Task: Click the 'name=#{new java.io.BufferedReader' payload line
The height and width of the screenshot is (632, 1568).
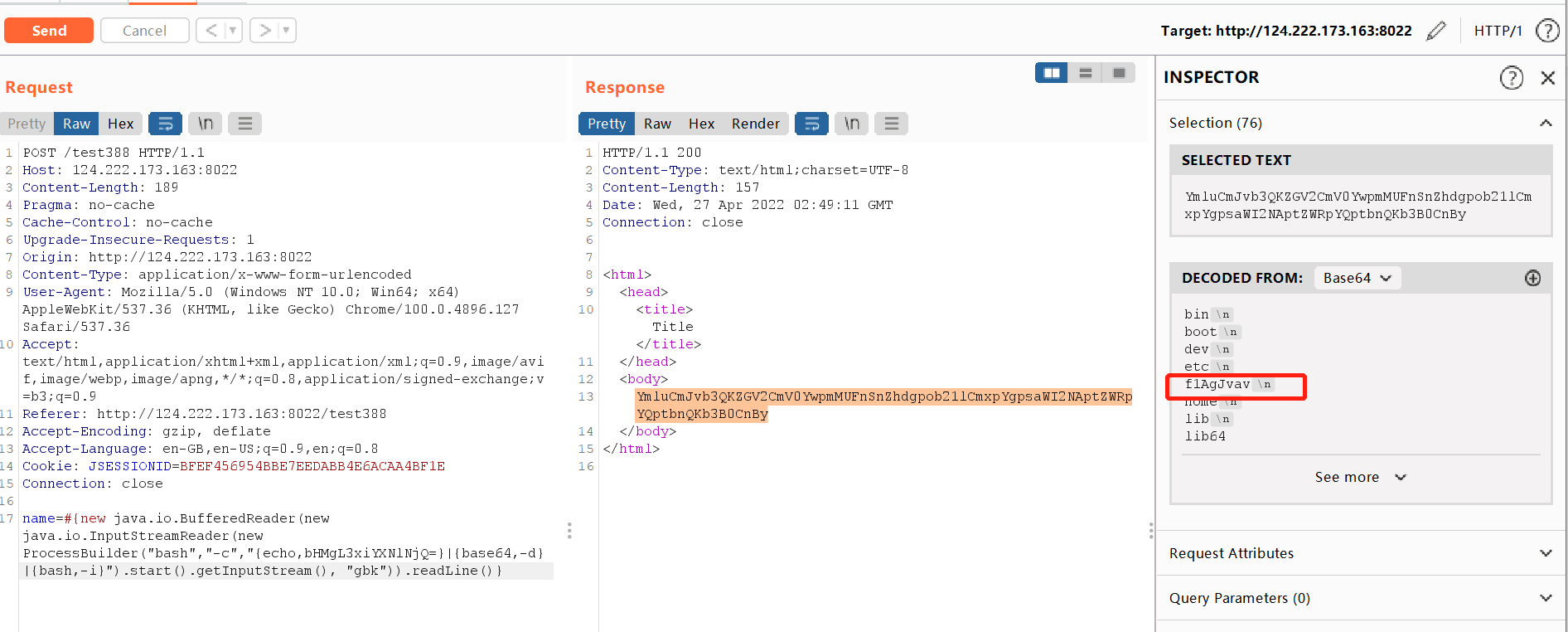Action: pos(176,518)
